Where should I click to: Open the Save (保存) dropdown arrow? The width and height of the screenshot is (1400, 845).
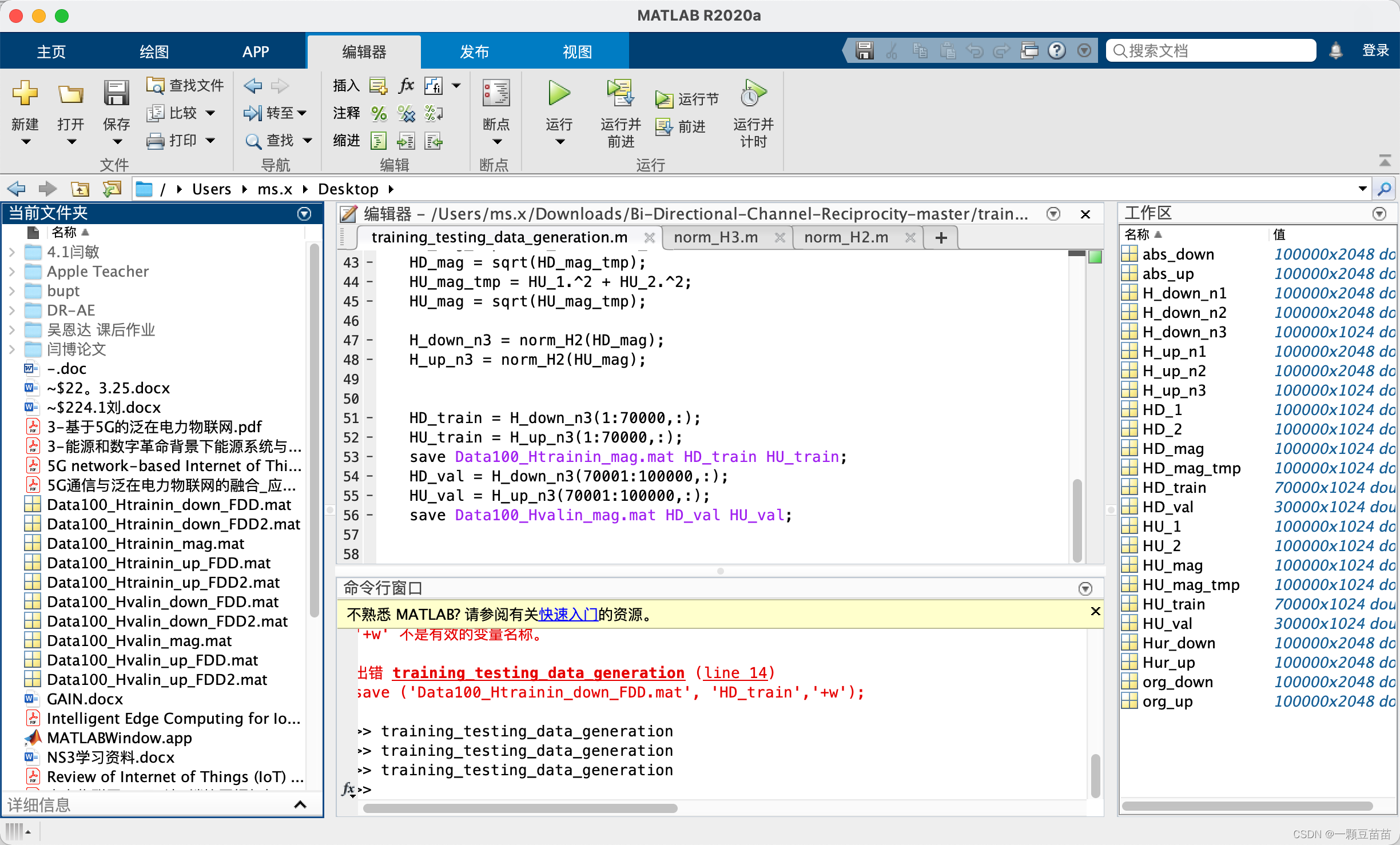pos(117,141)
